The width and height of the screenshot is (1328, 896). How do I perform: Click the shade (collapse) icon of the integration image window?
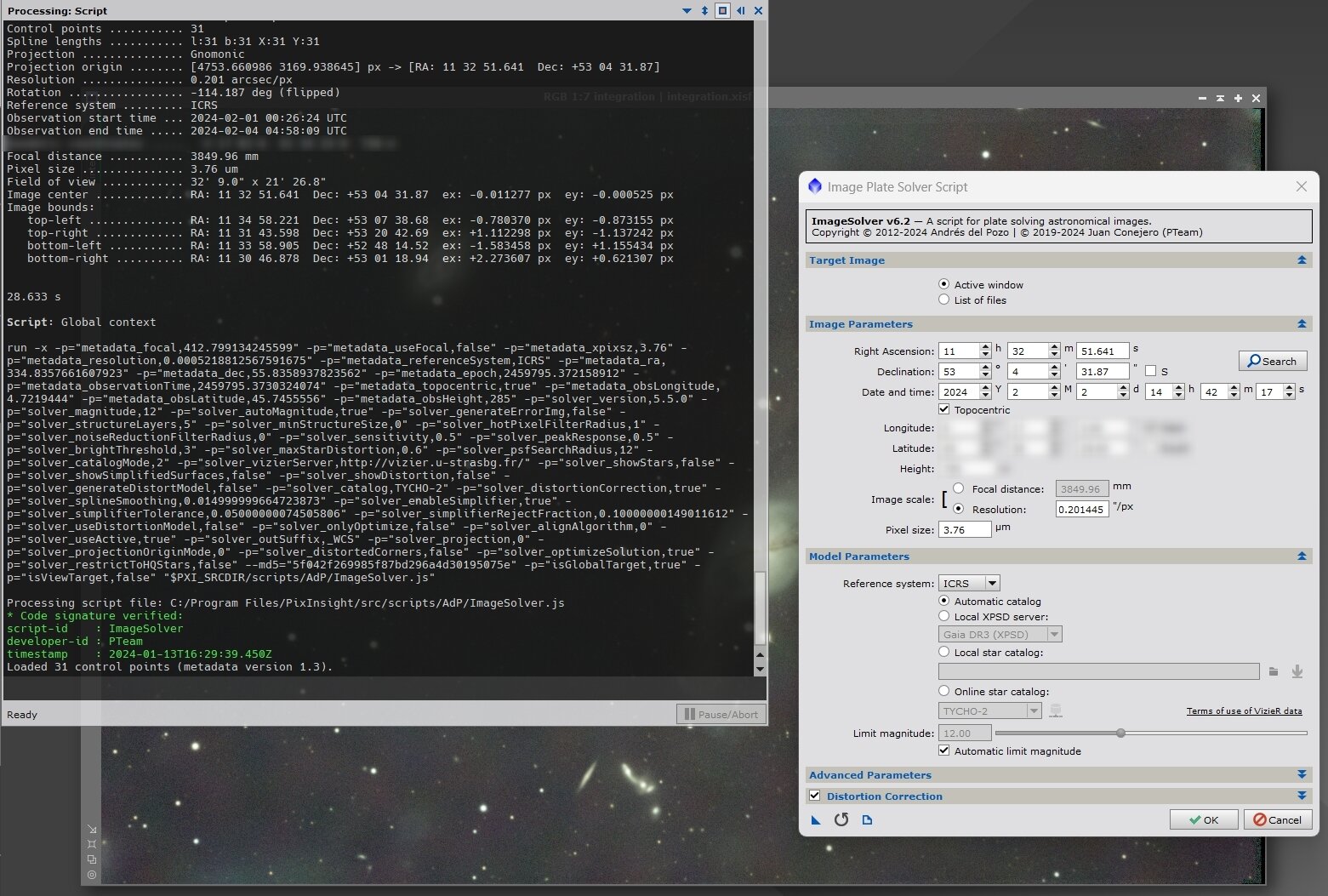pos(1220,99)
